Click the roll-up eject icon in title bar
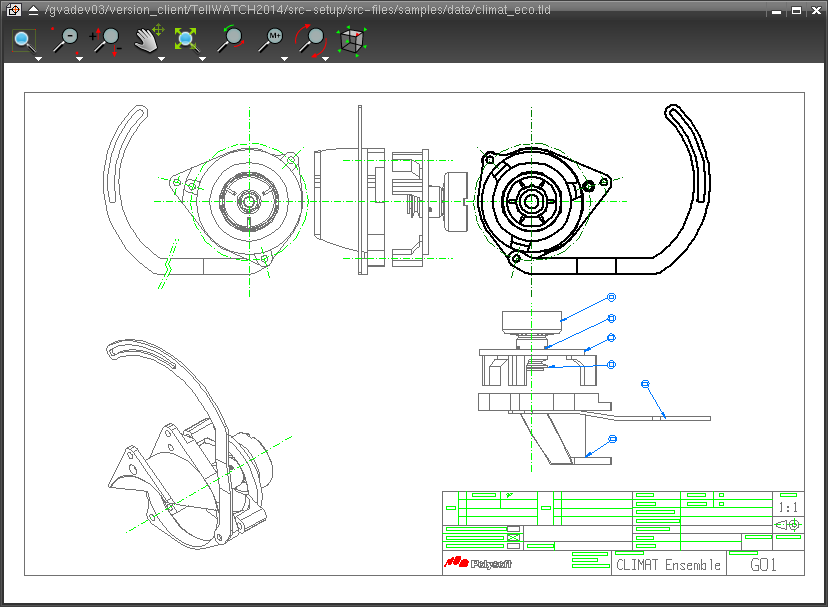This screenshot has width=828, height=607. 32,10
